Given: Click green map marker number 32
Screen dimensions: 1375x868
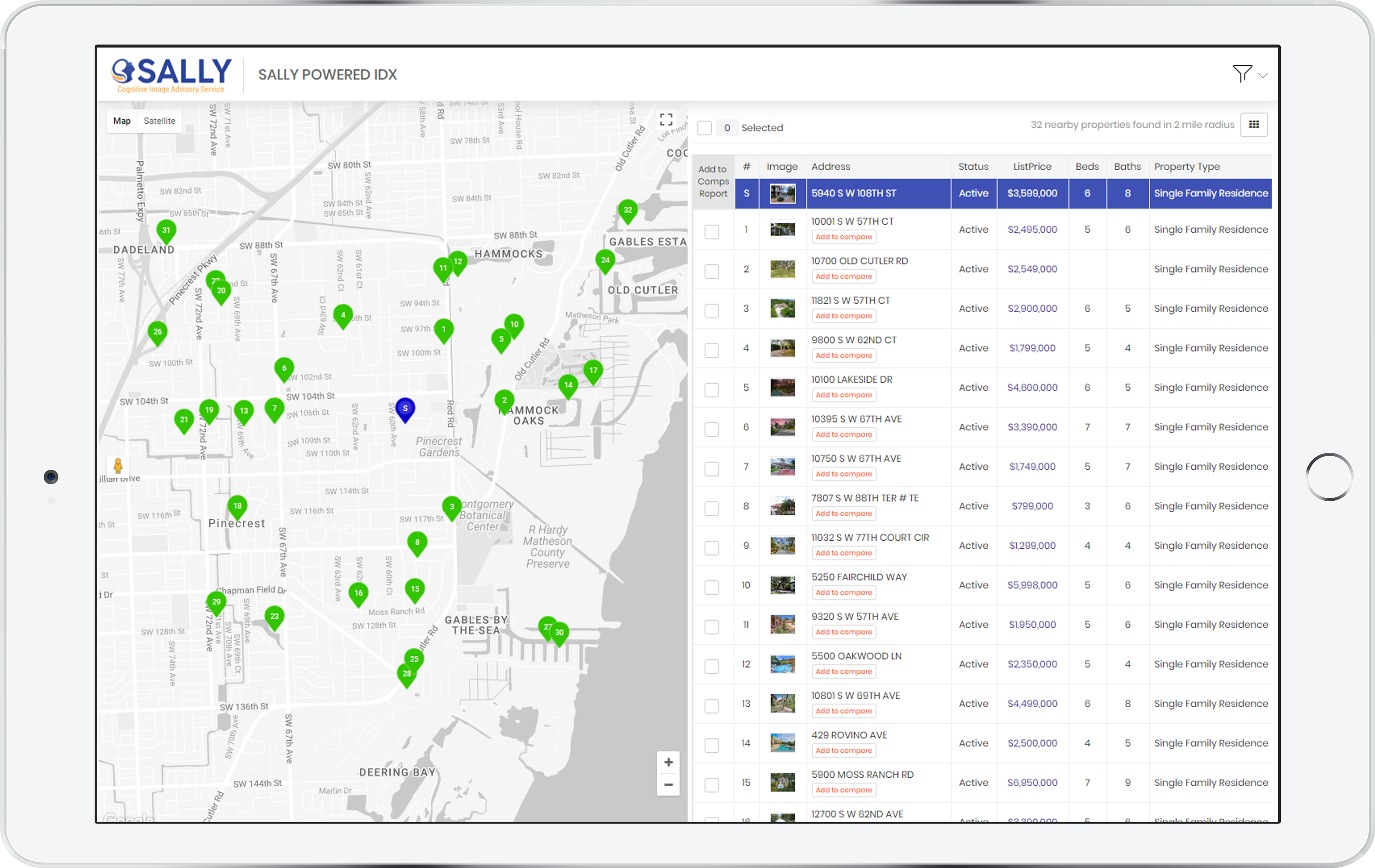Looking at the screenshot, I should pyautogui.click(x=628, y=210).
